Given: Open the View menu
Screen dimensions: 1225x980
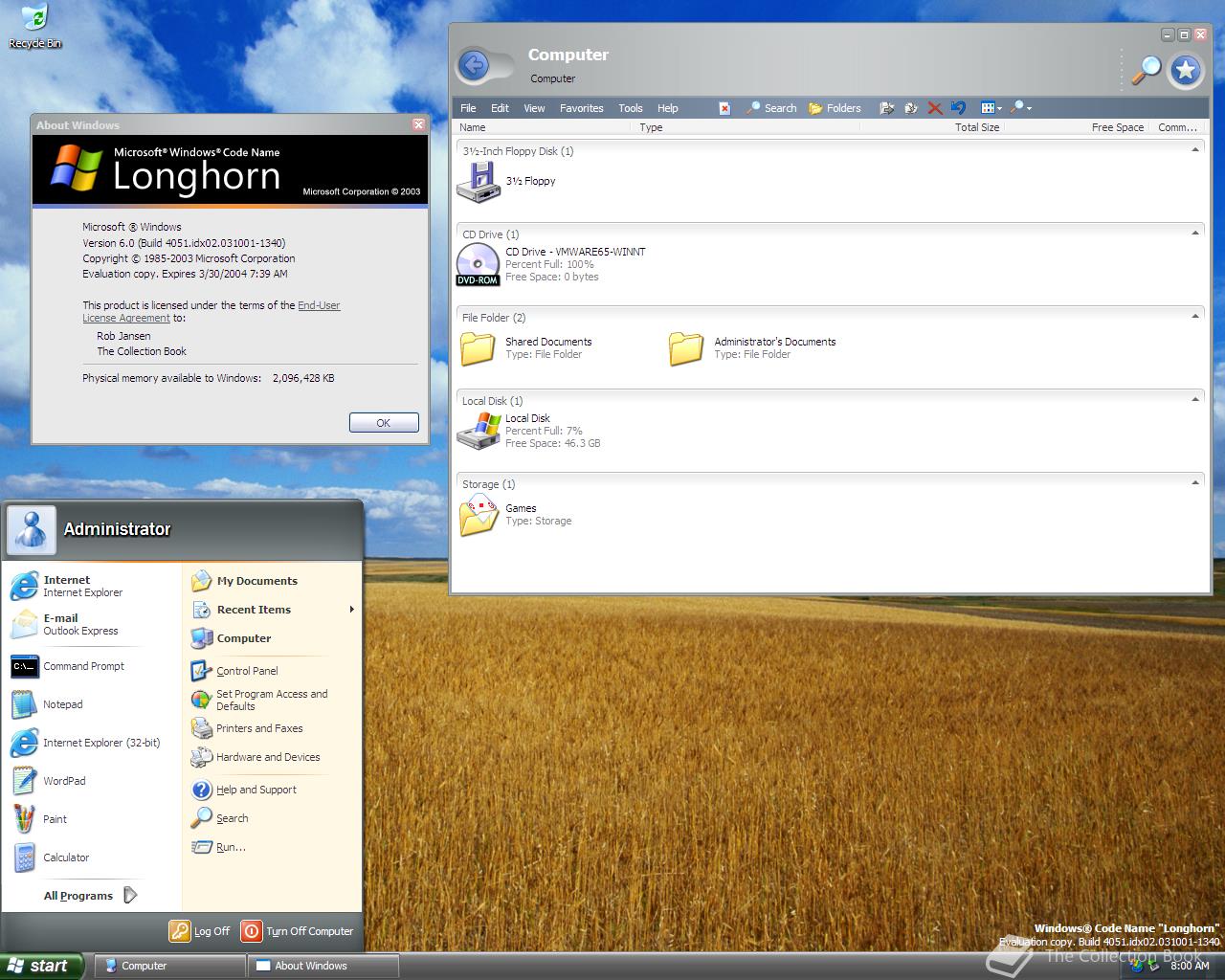Looking at the screenshot, I should click(534, 108).
